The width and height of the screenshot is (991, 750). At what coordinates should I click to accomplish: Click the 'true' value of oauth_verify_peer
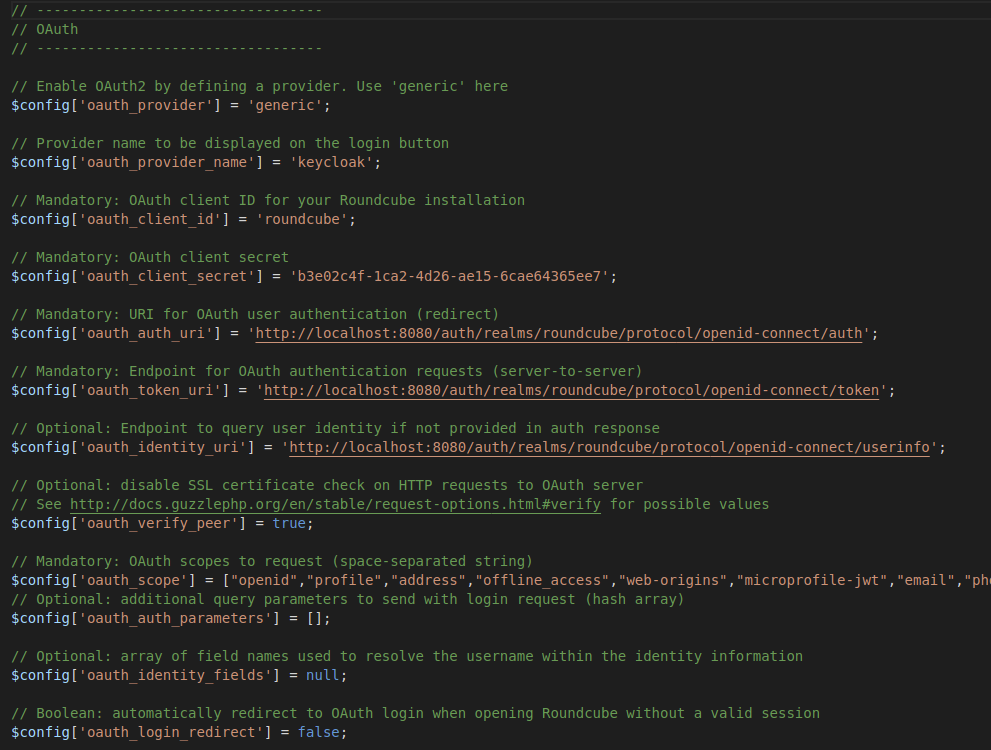(288, 522)
